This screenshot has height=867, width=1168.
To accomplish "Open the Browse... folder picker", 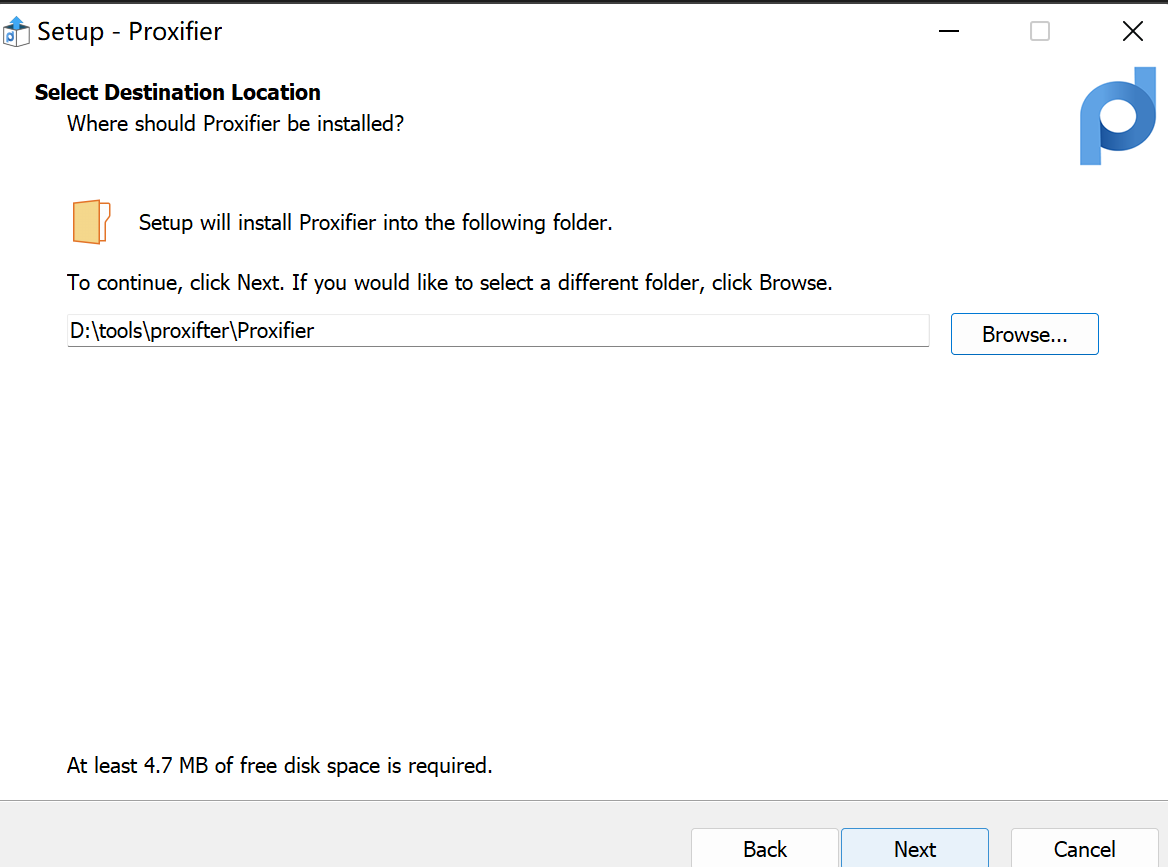I will [1024, 334].
